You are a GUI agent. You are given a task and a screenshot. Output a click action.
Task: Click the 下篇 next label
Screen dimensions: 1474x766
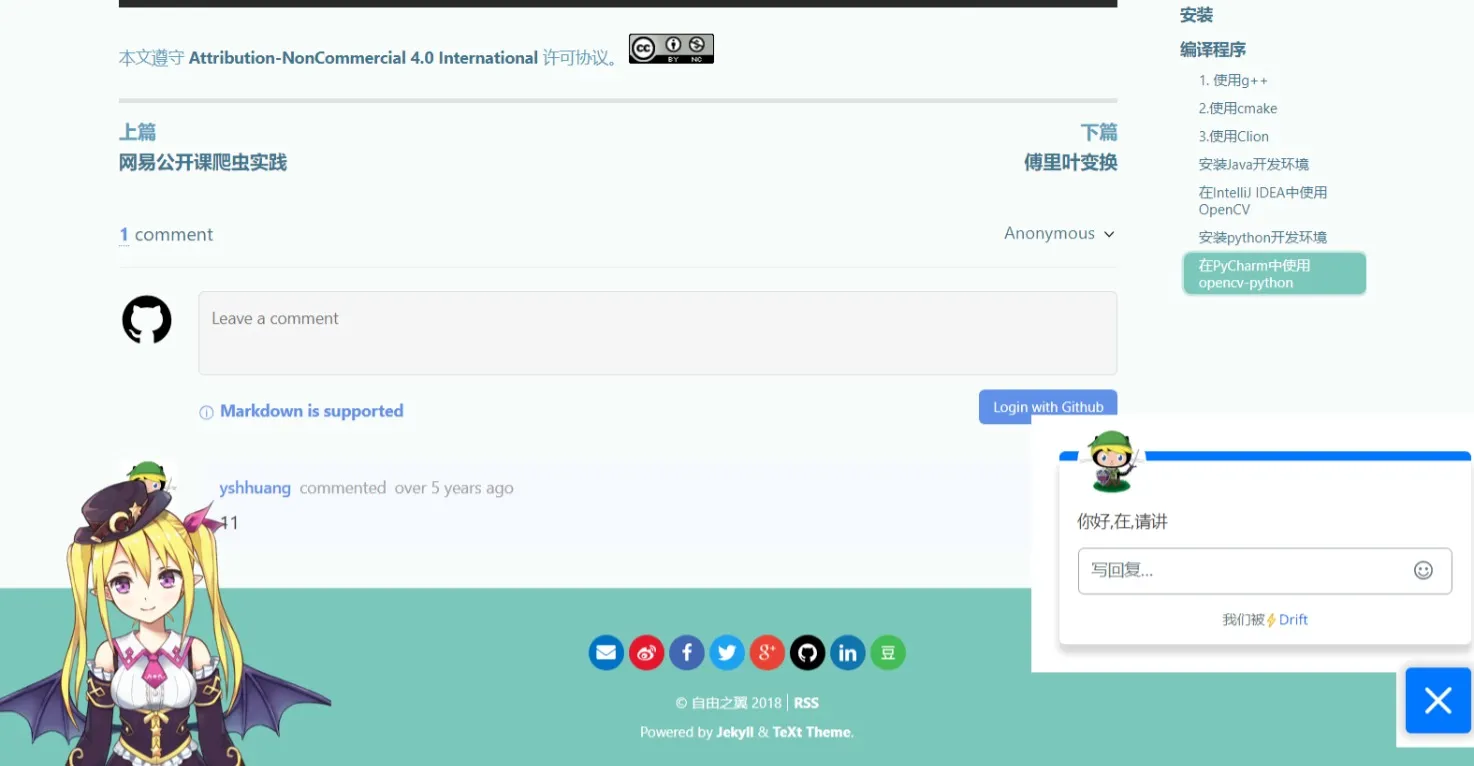pyautogui.click(x=1099, y=132)
